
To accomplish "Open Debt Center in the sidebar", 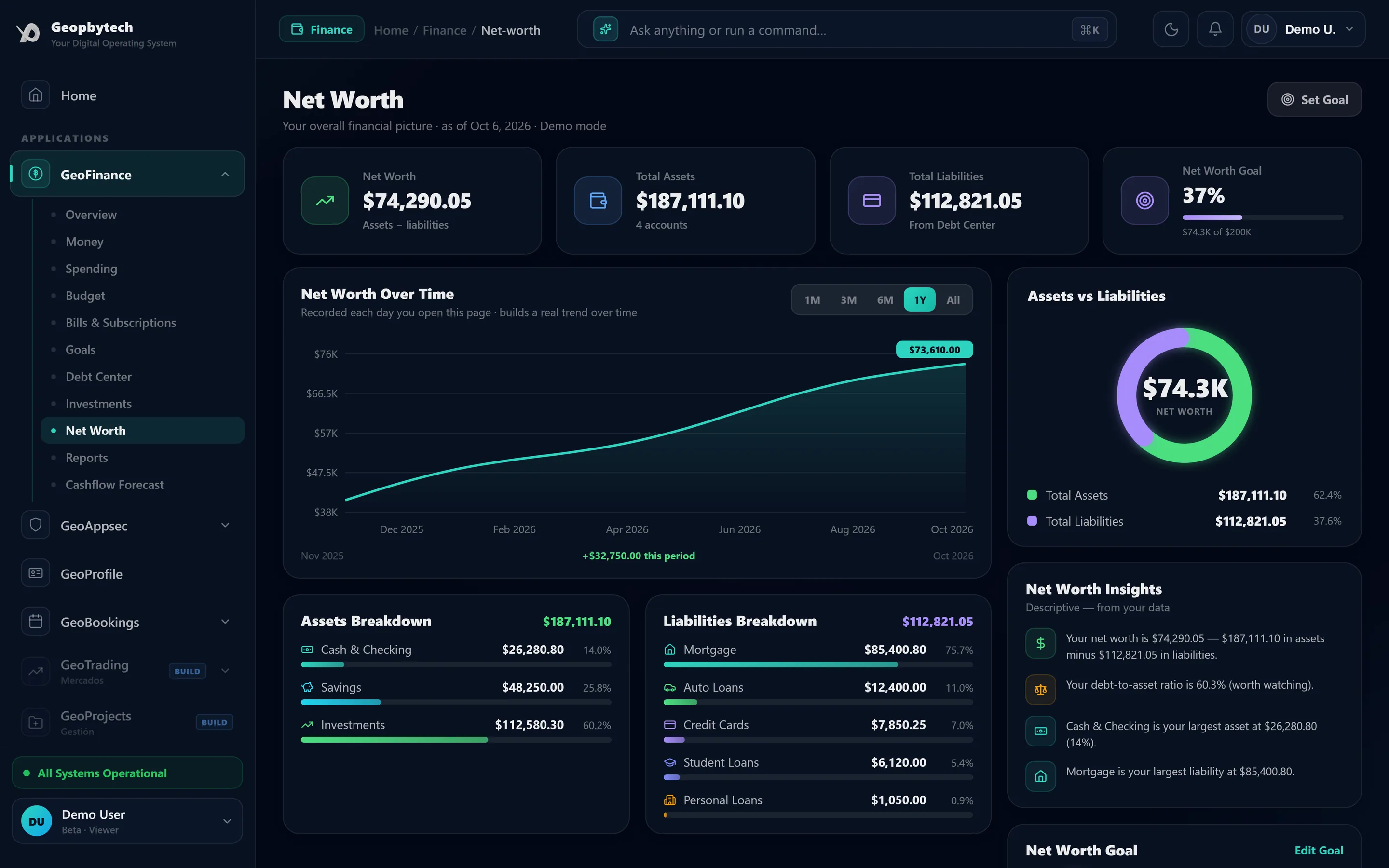I will 98,377.
